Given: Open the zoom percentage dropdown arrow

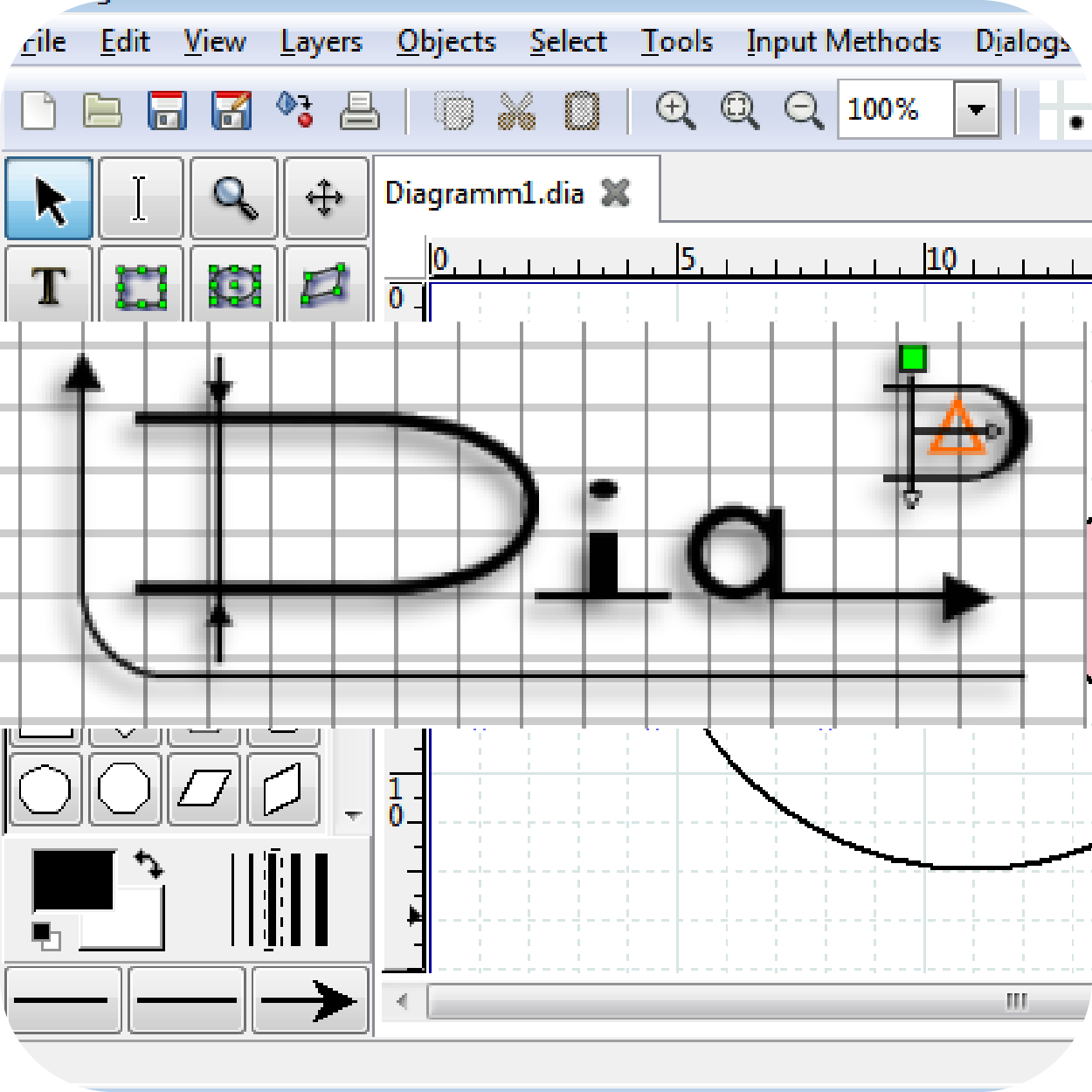Looking at the screenshot, I should (x=976, y=110).
